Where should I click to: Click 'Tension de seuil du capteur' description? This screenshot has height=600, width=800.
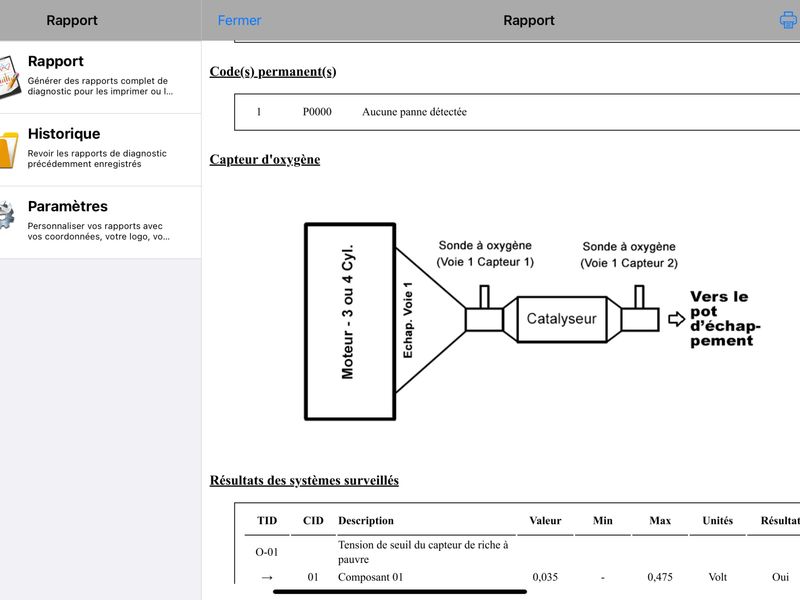pos(423,552)
